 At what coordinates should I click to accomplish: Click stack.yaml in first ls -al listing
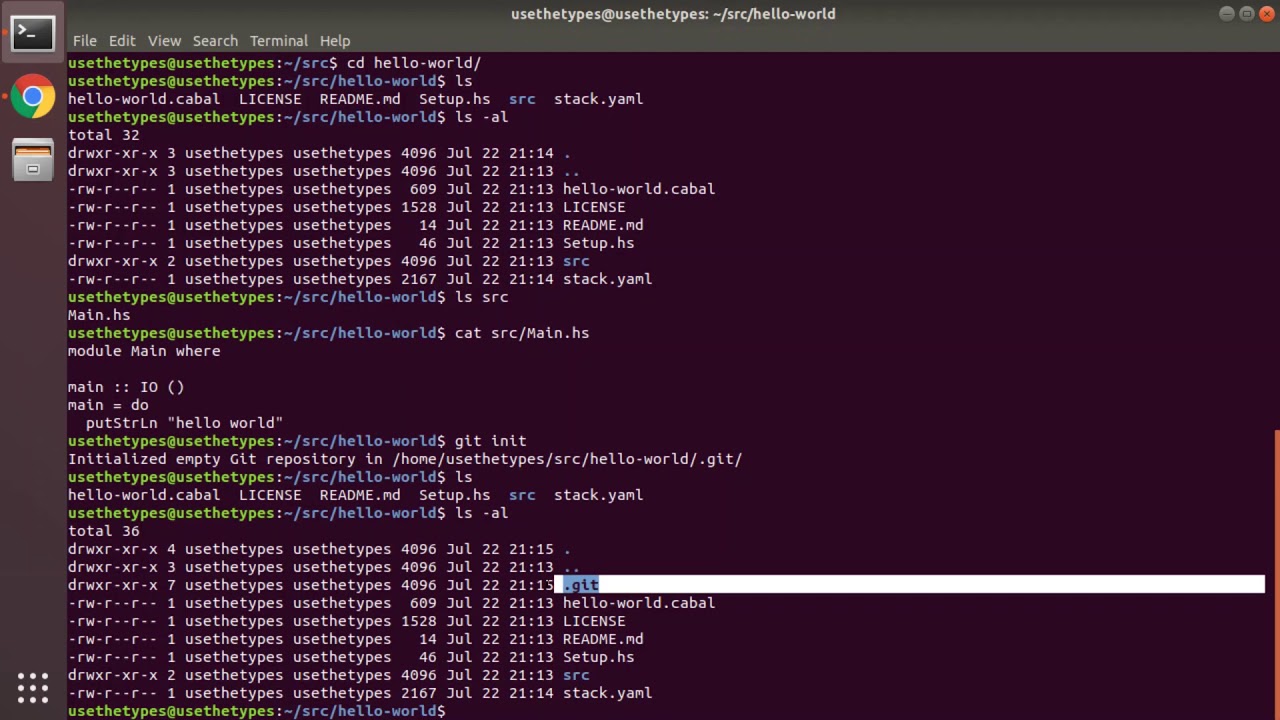pos(607,279)
